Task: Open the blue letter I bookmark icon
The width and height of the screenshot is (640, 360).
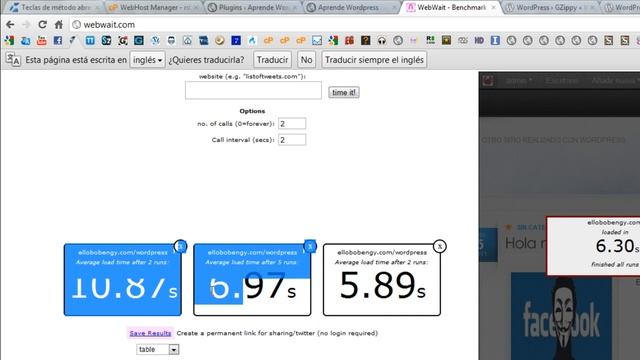Action: [495, 40]
